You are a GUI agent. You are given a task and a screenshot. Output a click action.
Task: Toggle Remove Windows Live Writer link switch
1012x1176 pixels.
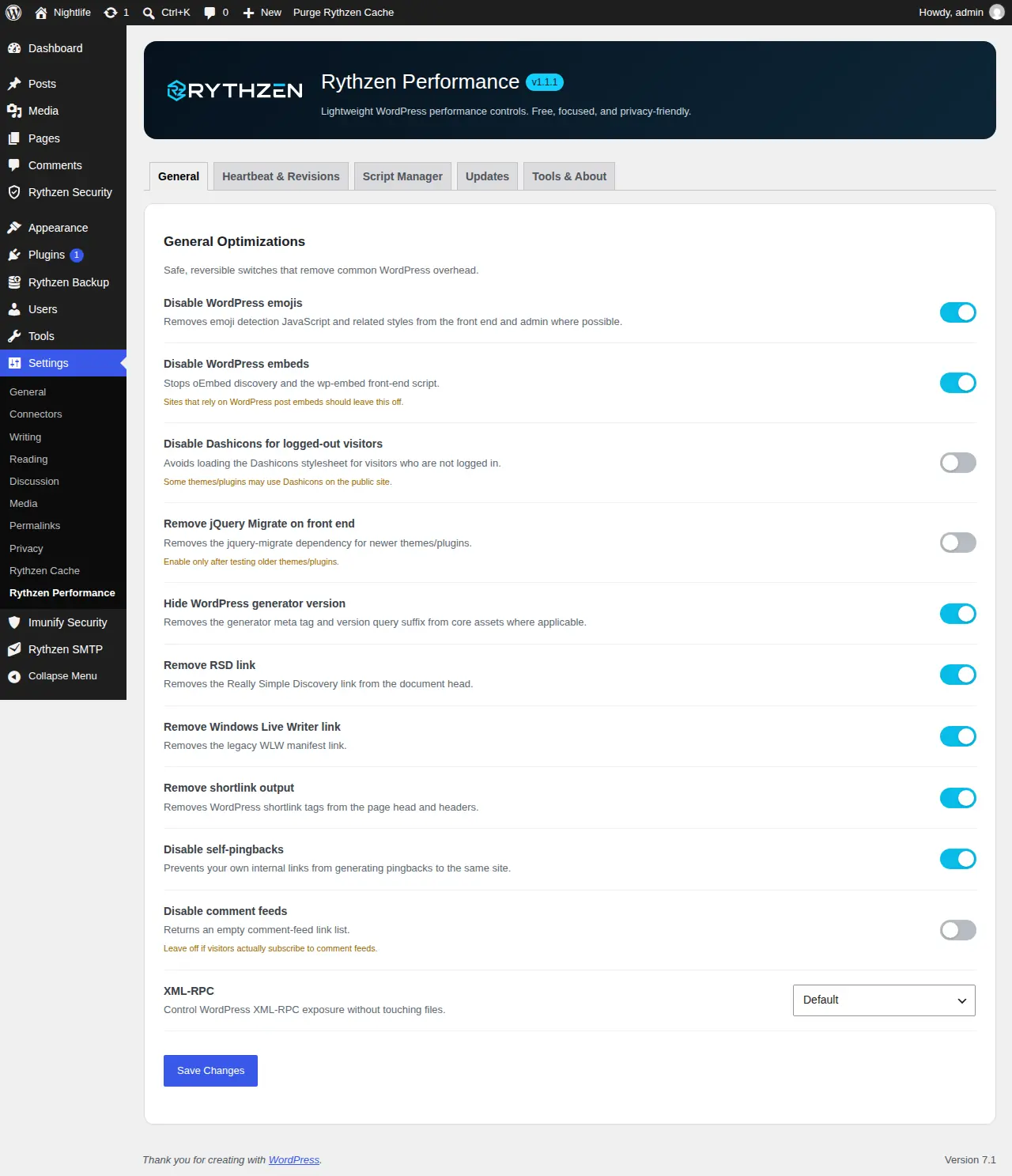[957, 736]
